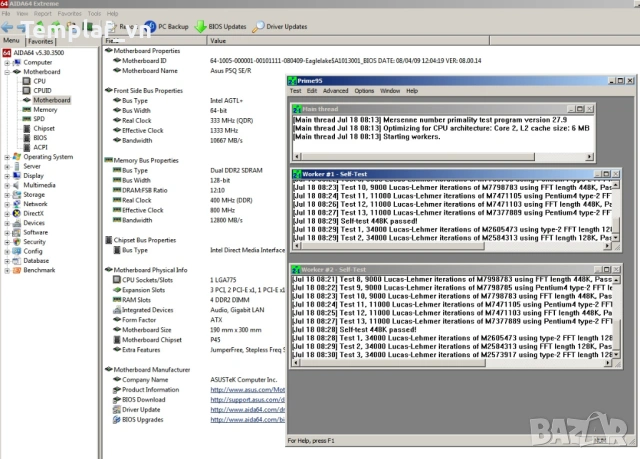Open the Tools menu in AIDA64

click(94, 13)
